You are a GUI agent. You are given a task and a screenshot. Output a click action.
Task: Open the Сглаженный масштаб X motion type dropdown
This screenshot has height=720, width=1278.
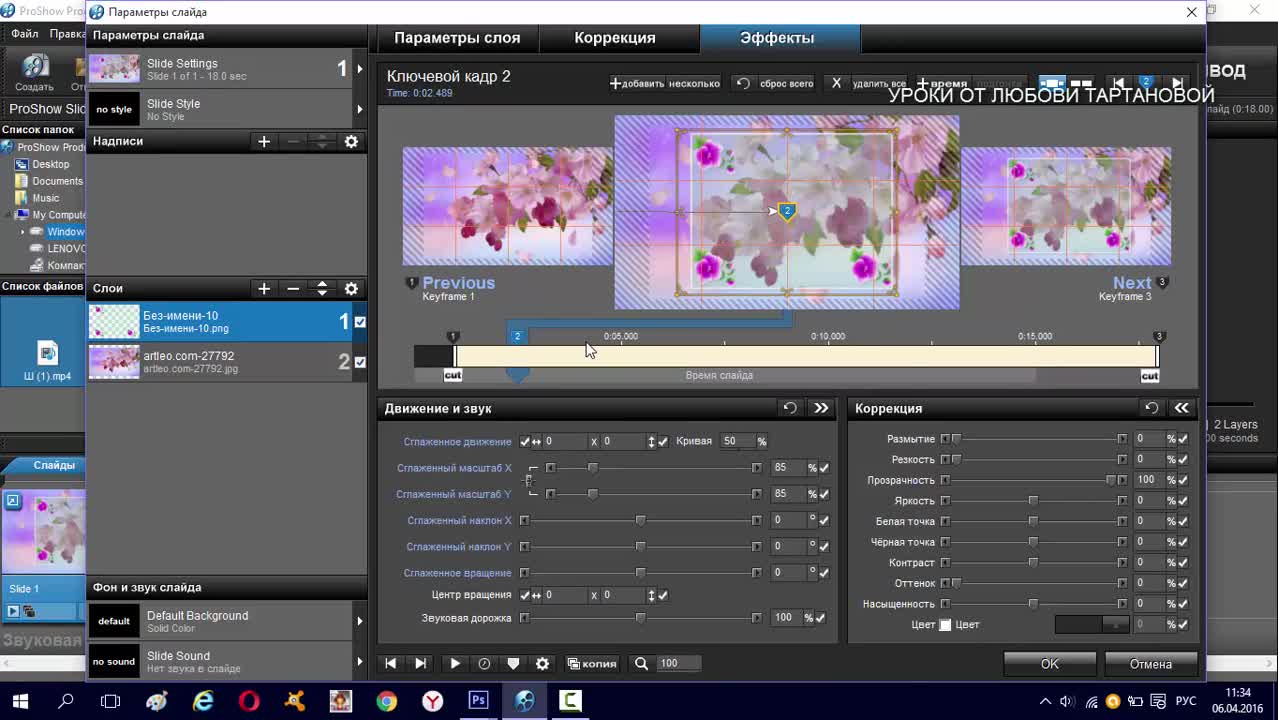coord(454,468)
